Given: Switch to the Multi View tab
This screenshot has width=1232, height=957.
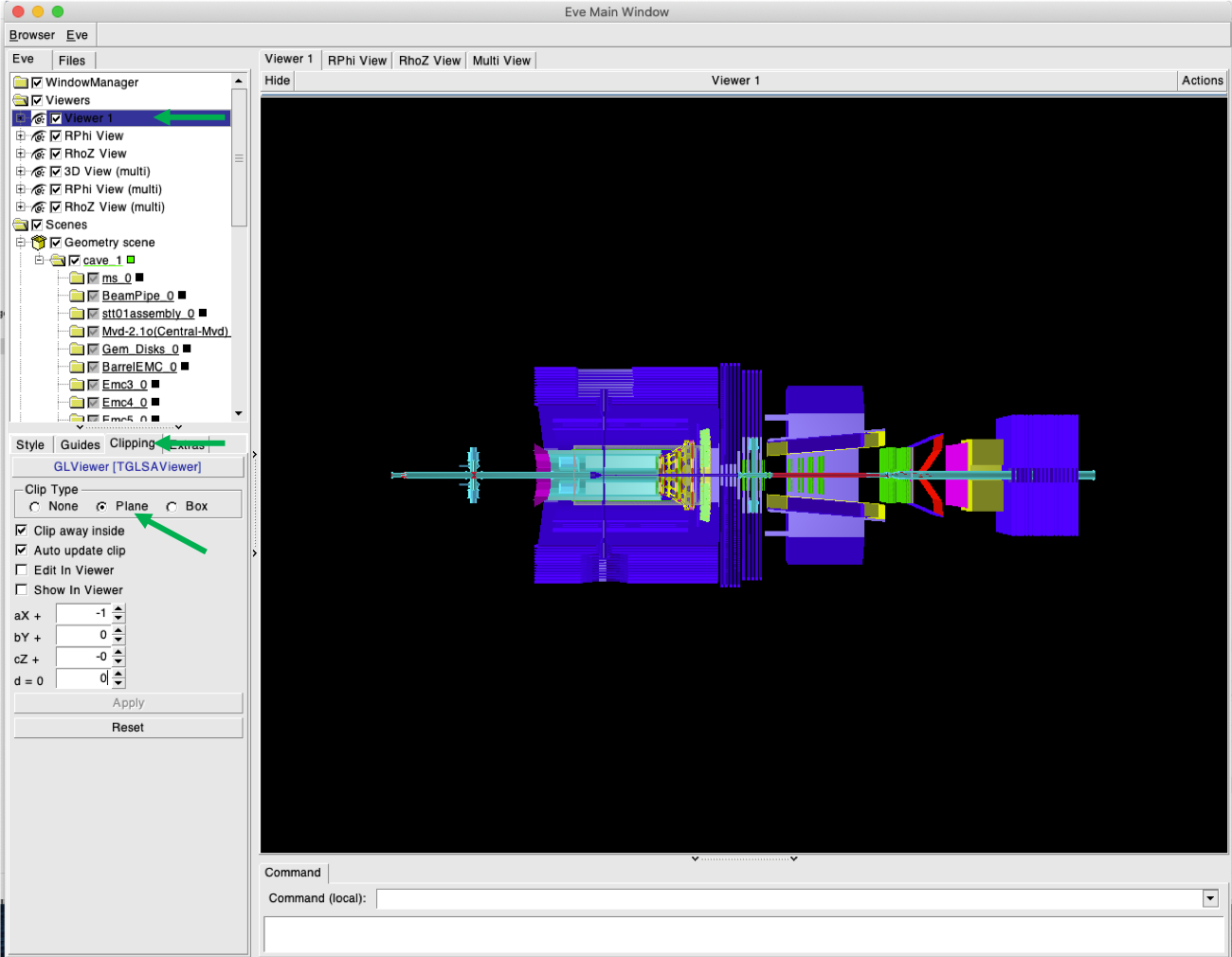Looking at the screenshot, I should (501, 61).
